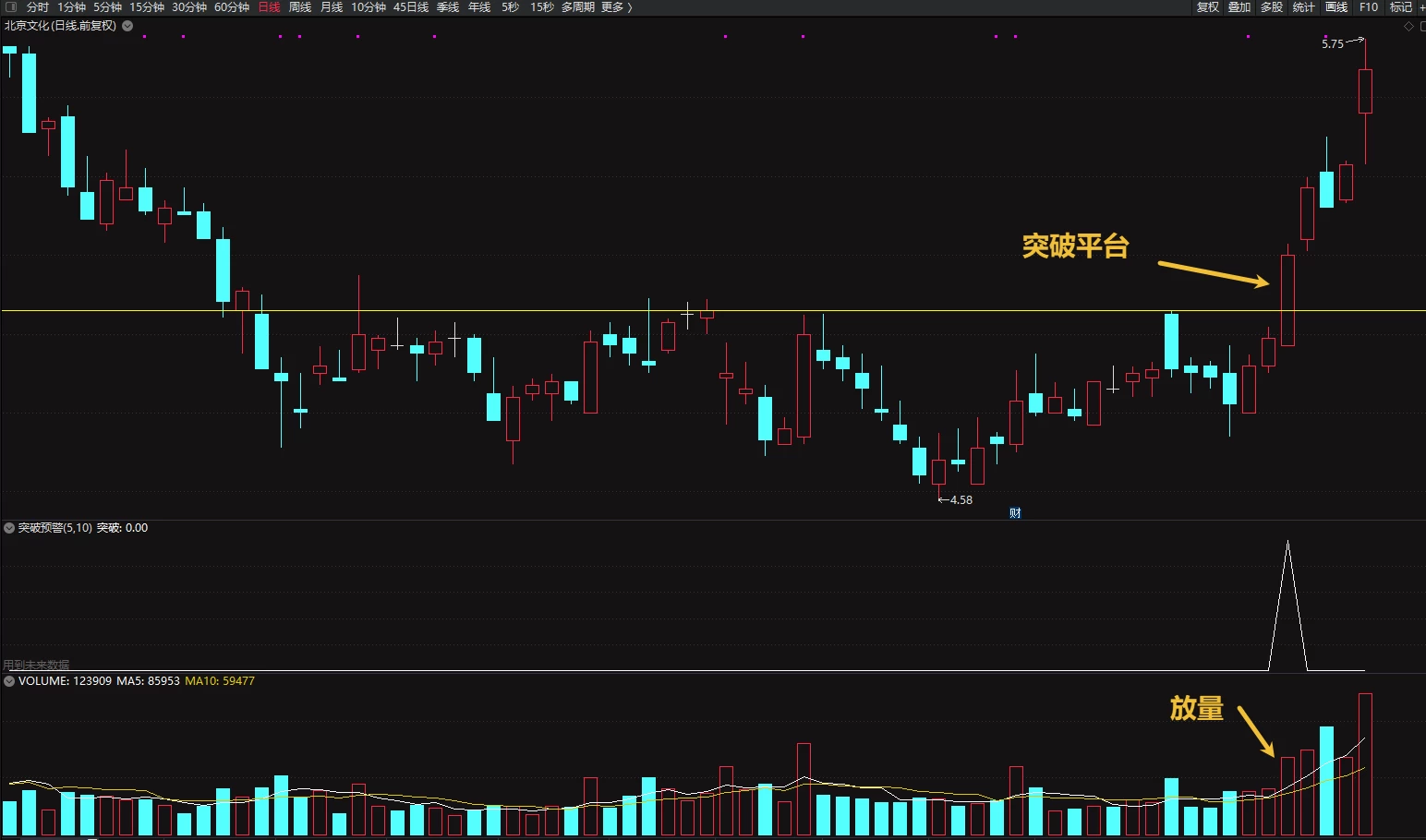Click the diamond icon at chart top-right
The image size is (1426, 840).
(1409, 26)
